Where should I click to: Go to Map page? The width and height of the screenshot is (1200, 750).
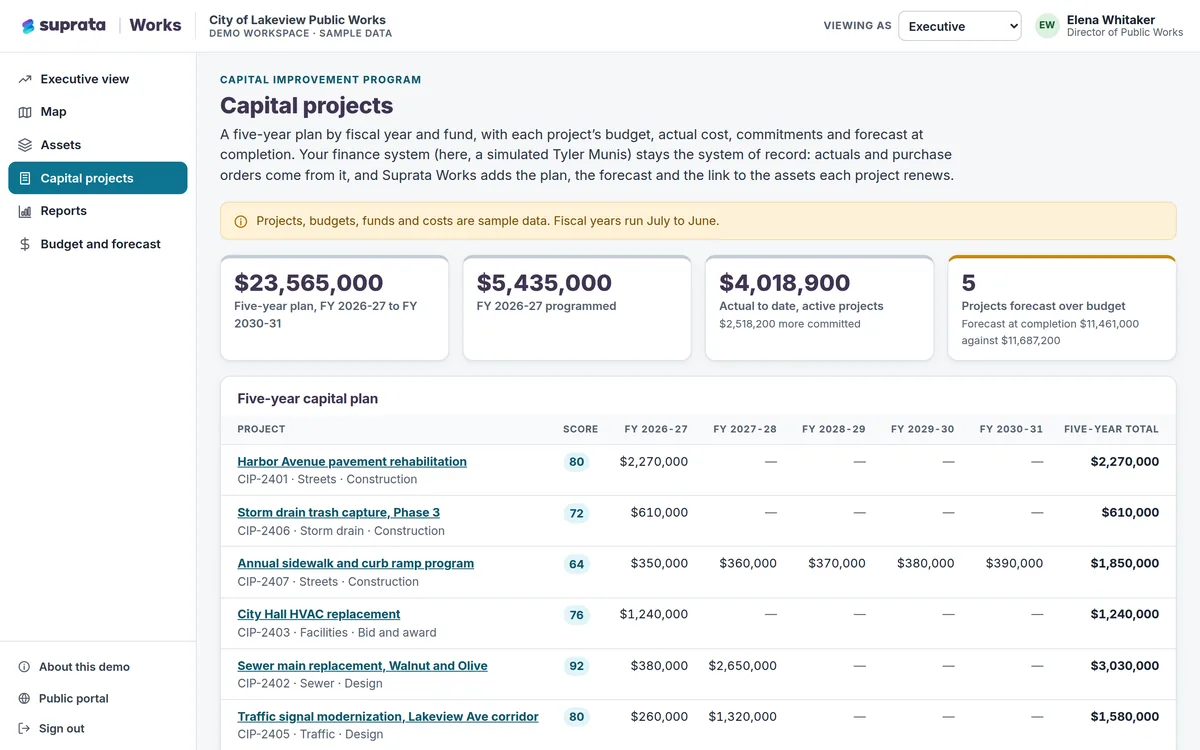click(x=98, y=112)
